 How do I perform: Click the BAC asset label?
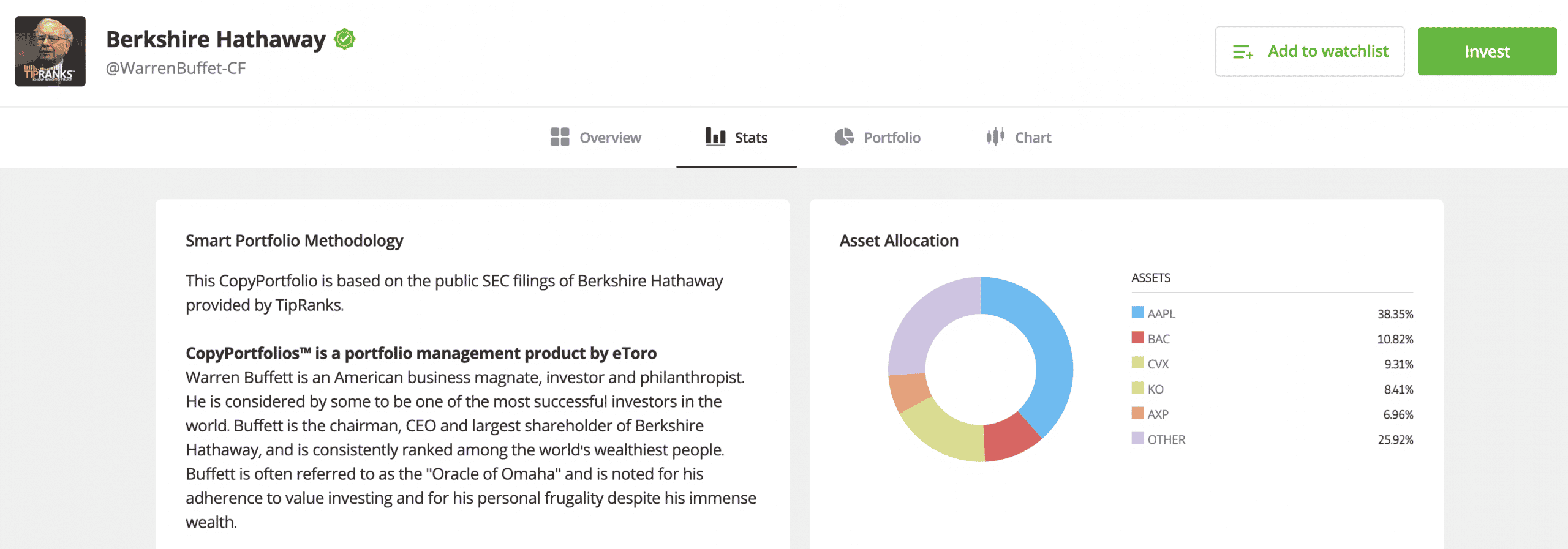click(x=1159, y=339)
